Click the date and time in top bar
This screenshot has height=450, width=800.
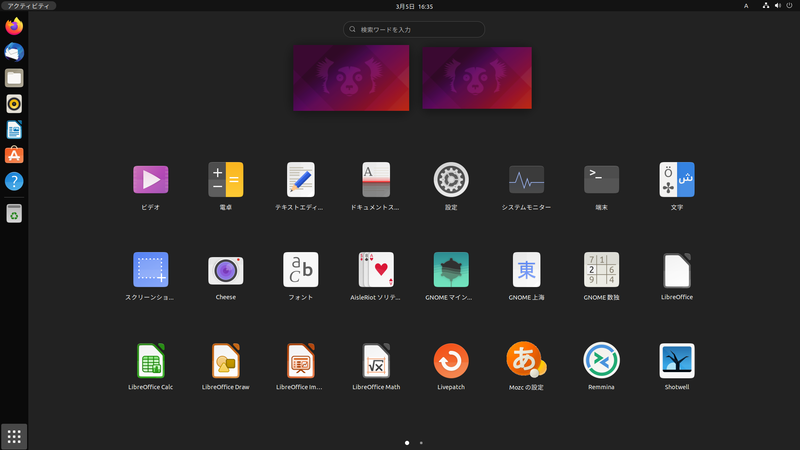coord(414,6)
